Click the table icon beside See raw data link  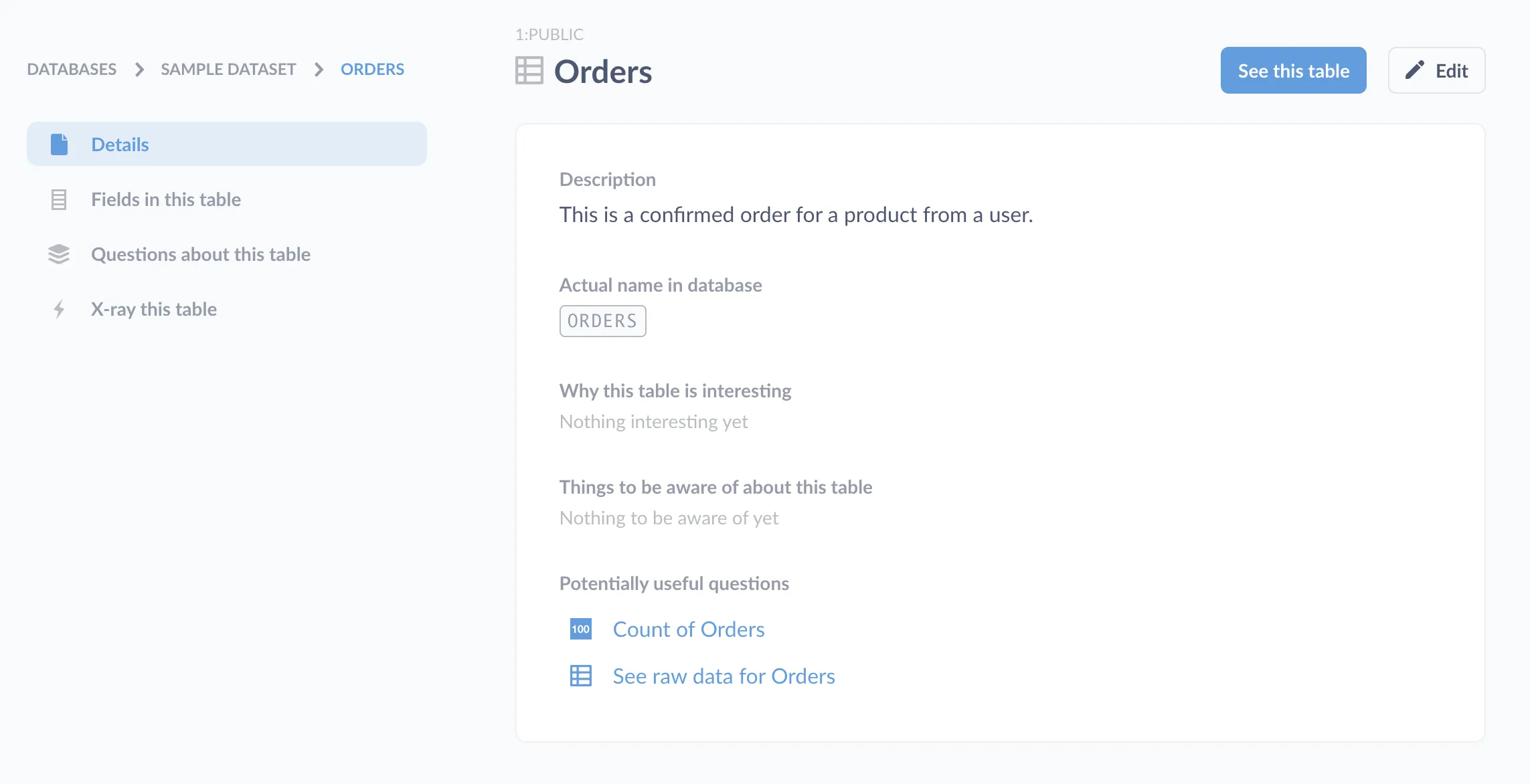pyautogui.click(x=580, y=676)
